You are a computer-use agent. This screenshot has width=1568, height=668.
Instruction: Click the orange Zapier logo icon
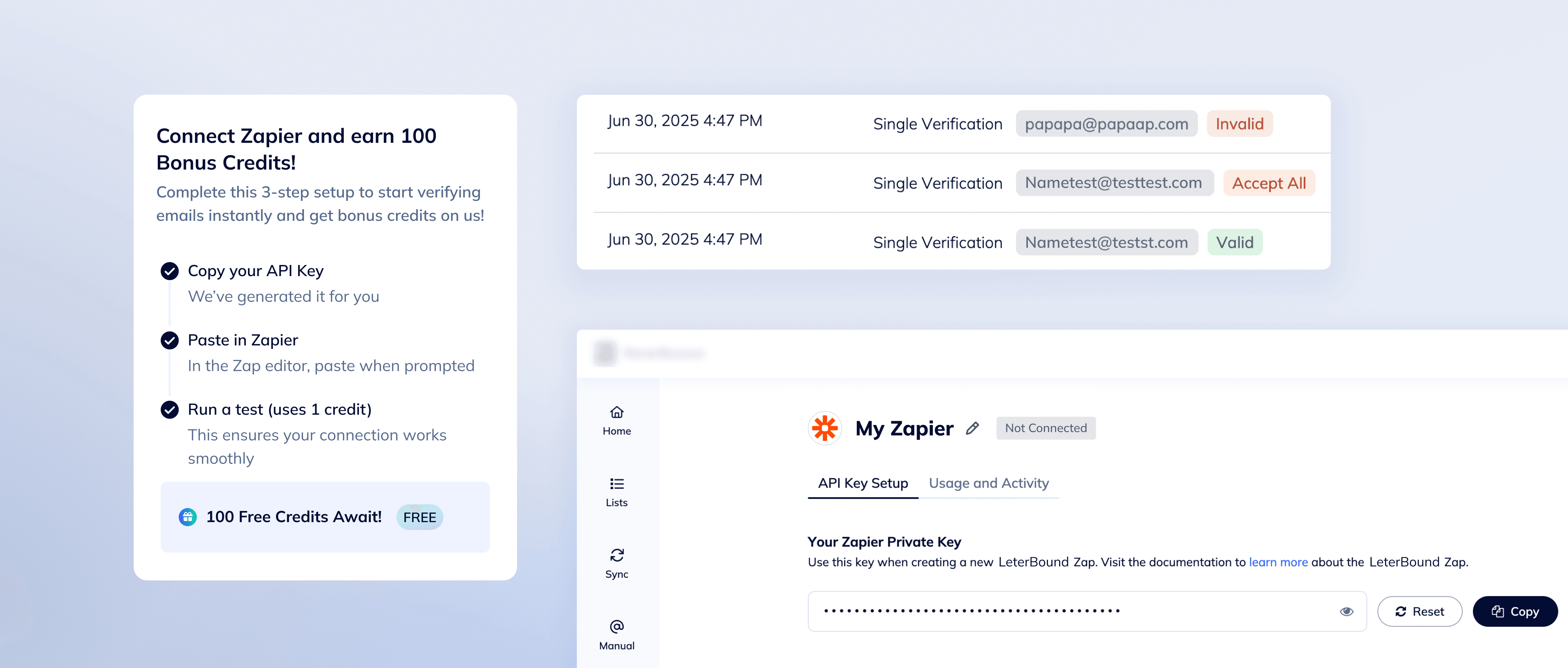click(x=825, y=428)
